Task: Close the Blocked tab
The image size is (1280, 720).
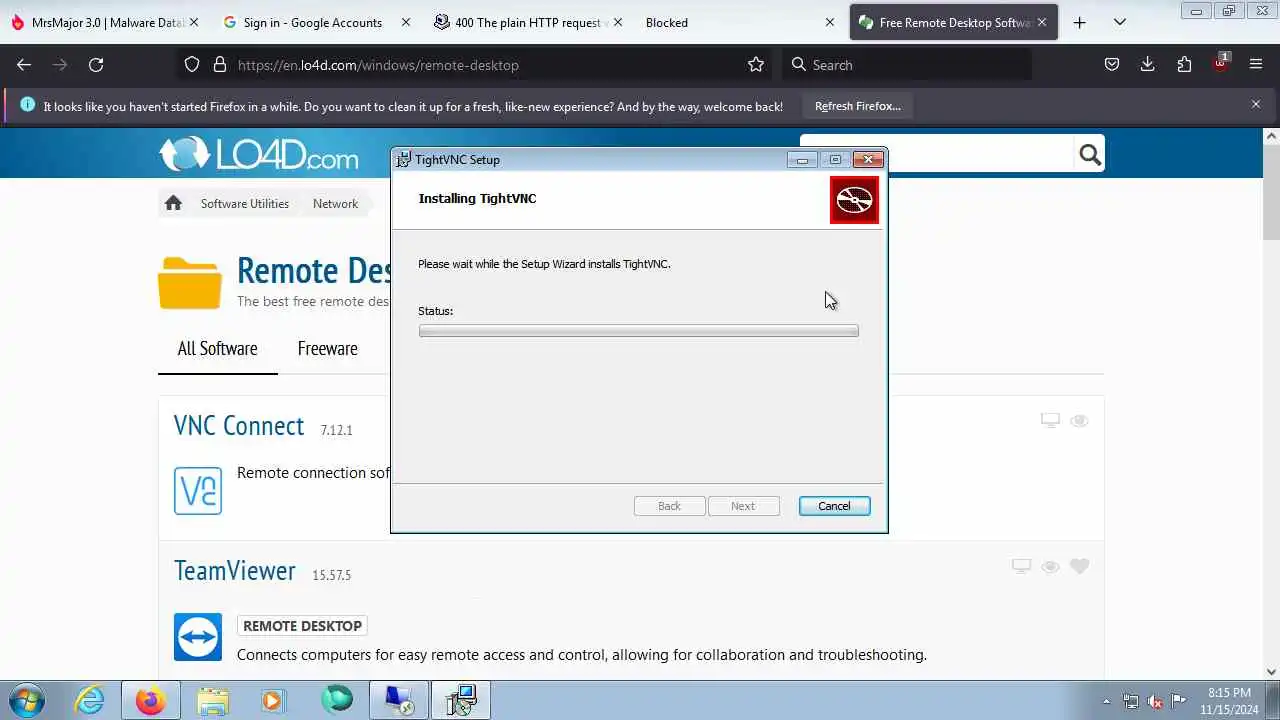Action: (x=829, y=22)
